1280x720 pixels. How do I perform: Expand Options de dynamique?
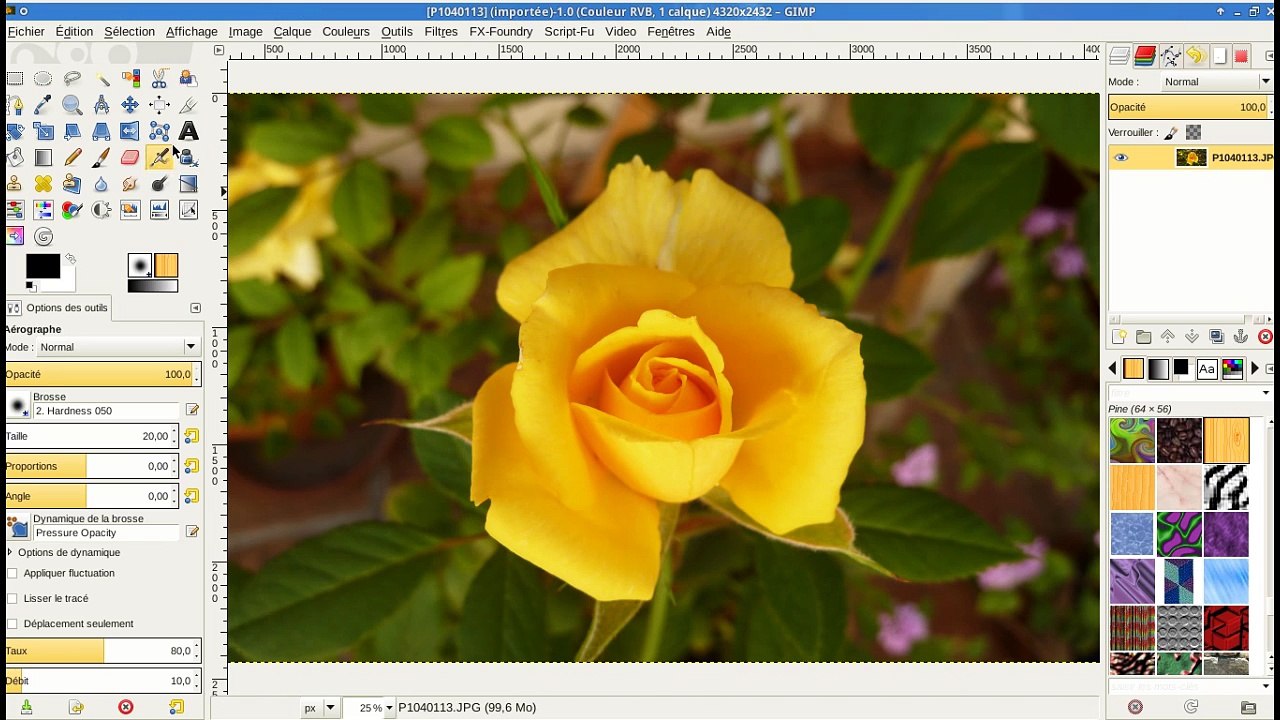click(x=10, y=552)
